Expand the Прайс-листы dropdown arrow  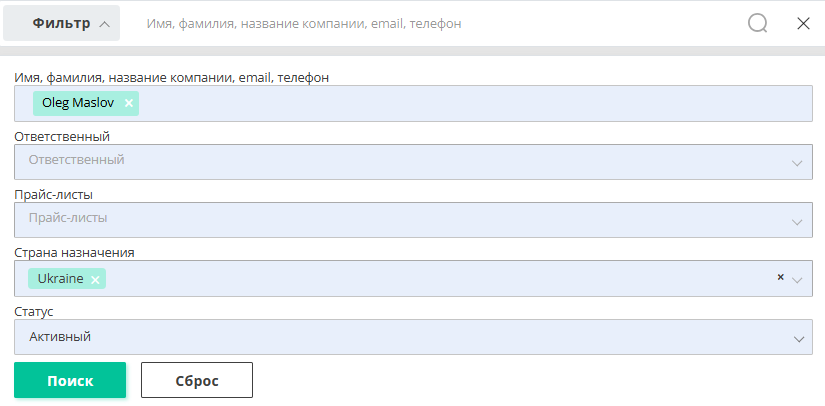[797, 222]
